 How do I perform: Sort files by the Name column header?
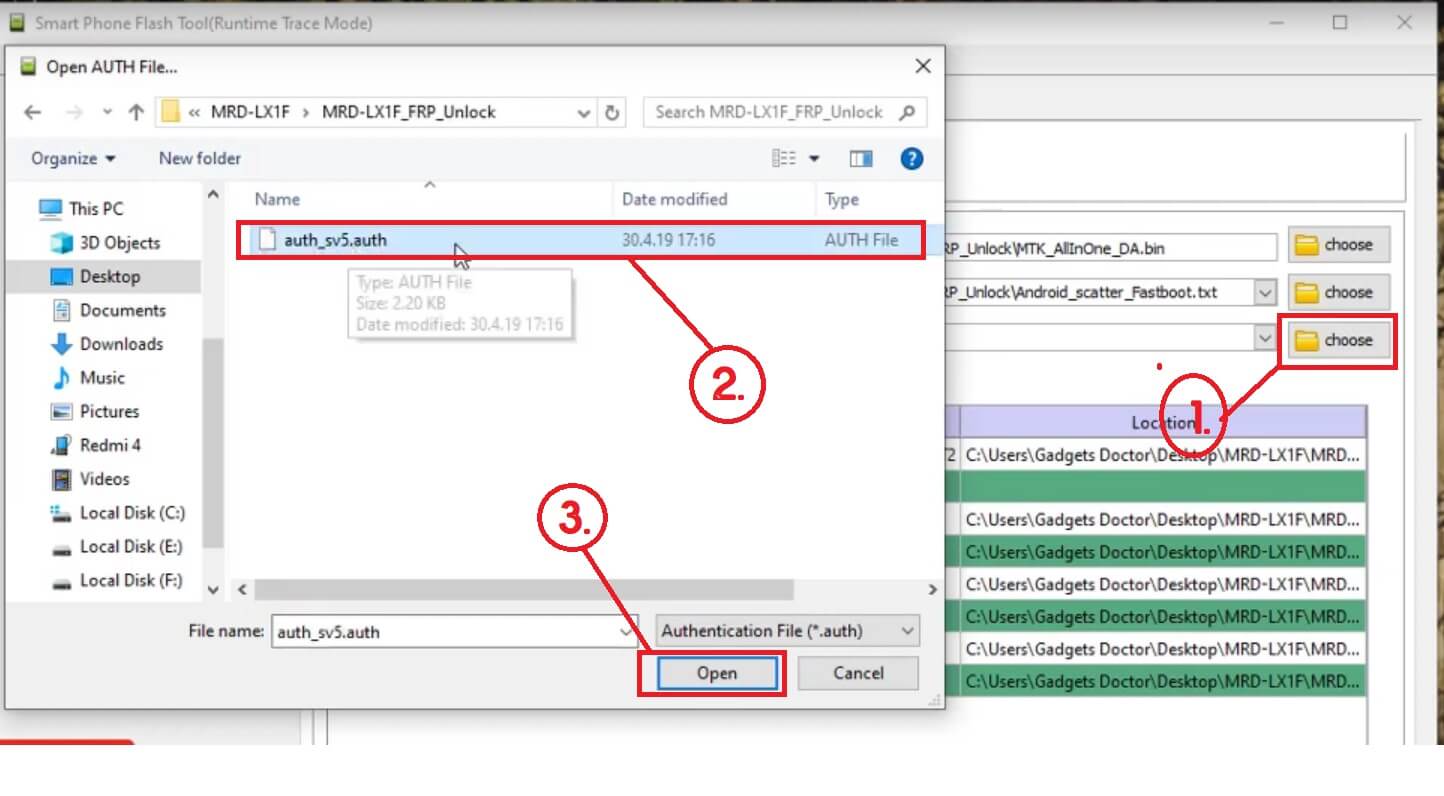[x=277, y=199]
